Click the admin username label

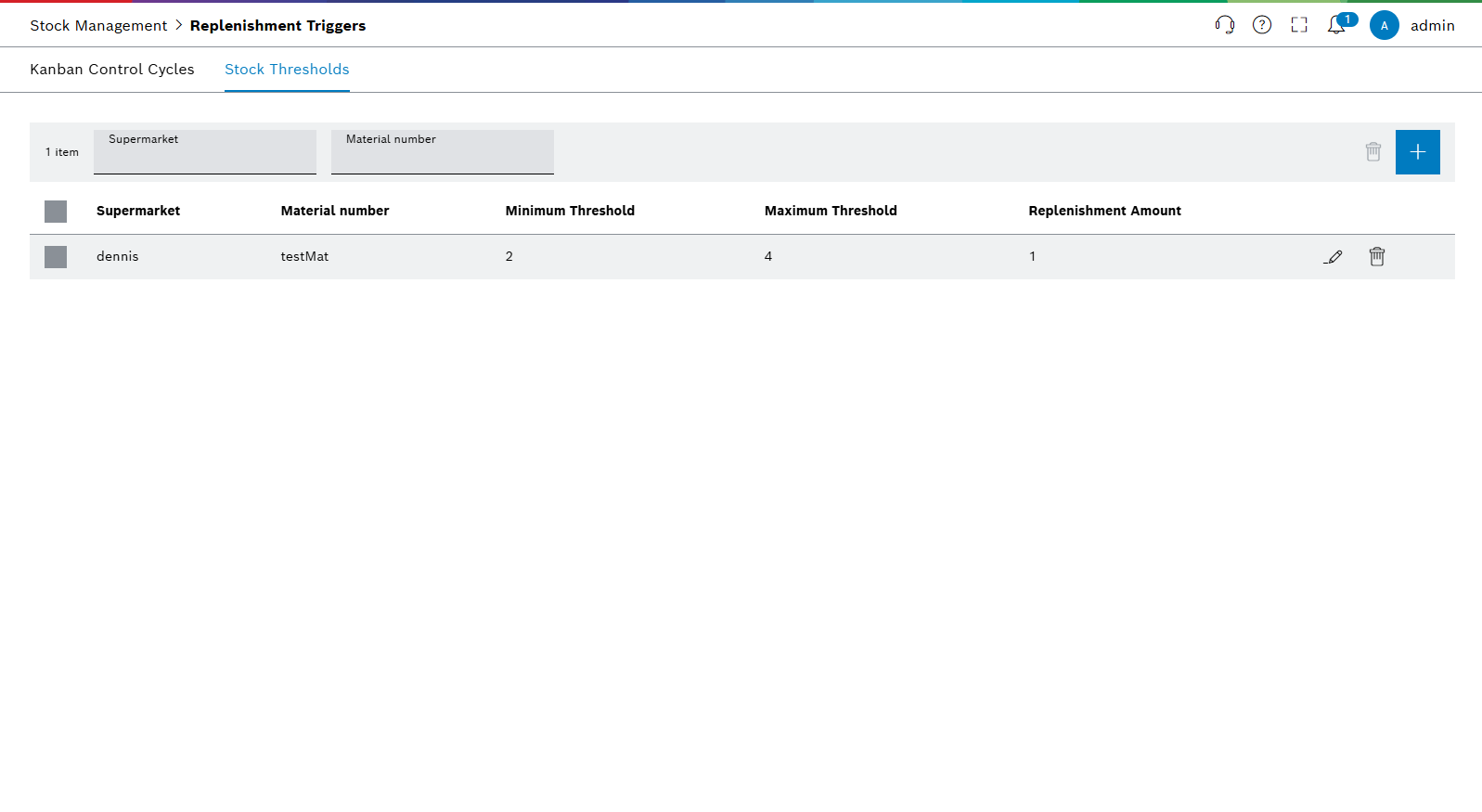[1432, 26]
